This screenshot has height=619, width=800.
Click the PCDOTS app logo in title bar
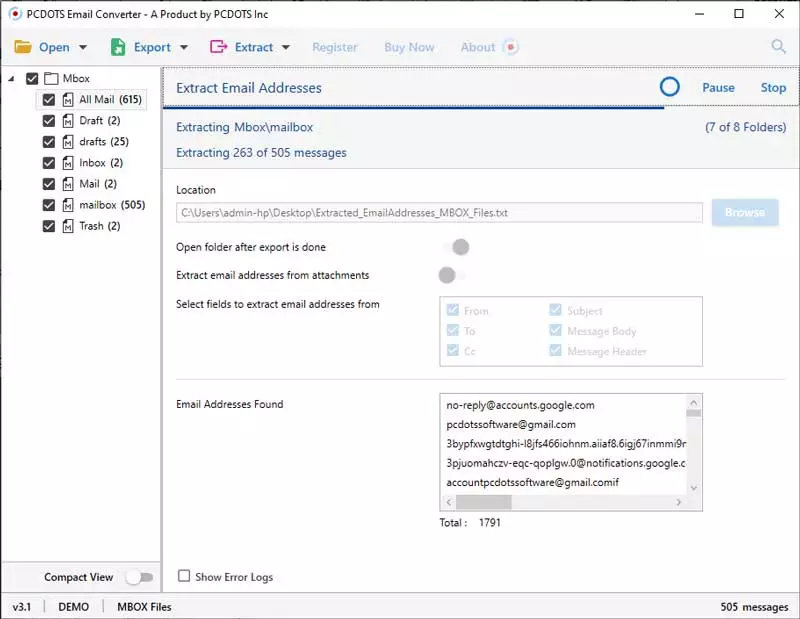[15, 14]
